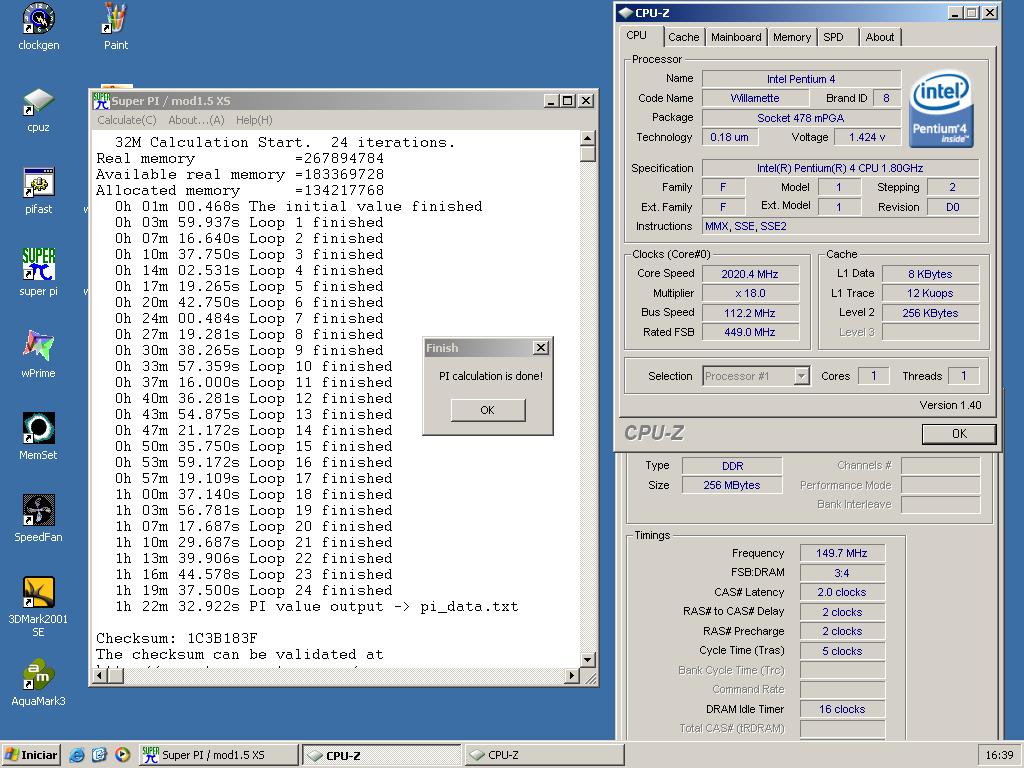
Task: Select the first CPU-Z taskbar button
Action: pos(383,755)
